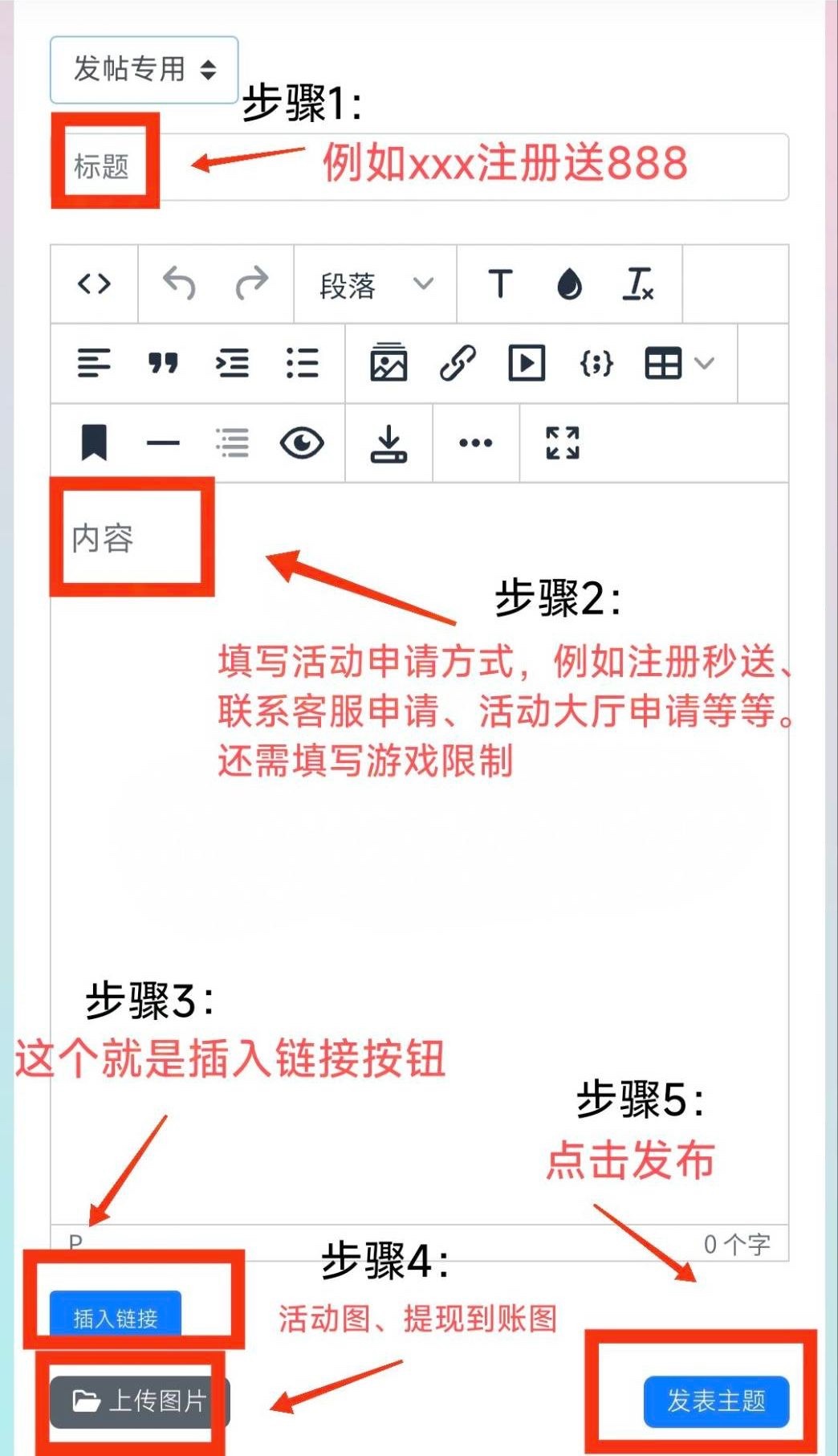This screenshot has height=1456, width=838.
Task: Open text alignment menu
Action: click(x=94, y=363)
